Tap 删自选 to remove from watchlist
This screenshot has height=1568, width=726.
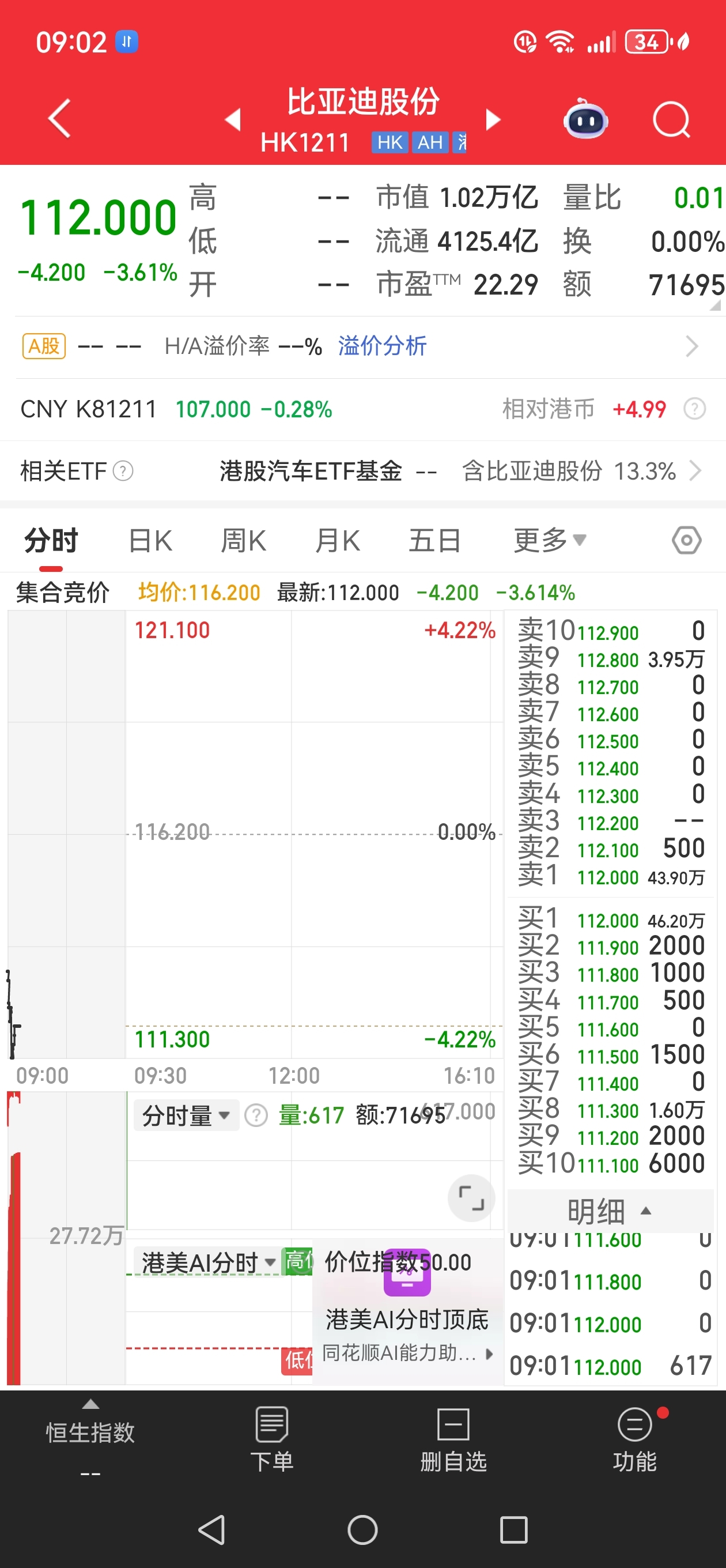pyautogui.click(x=453, y=1439)
